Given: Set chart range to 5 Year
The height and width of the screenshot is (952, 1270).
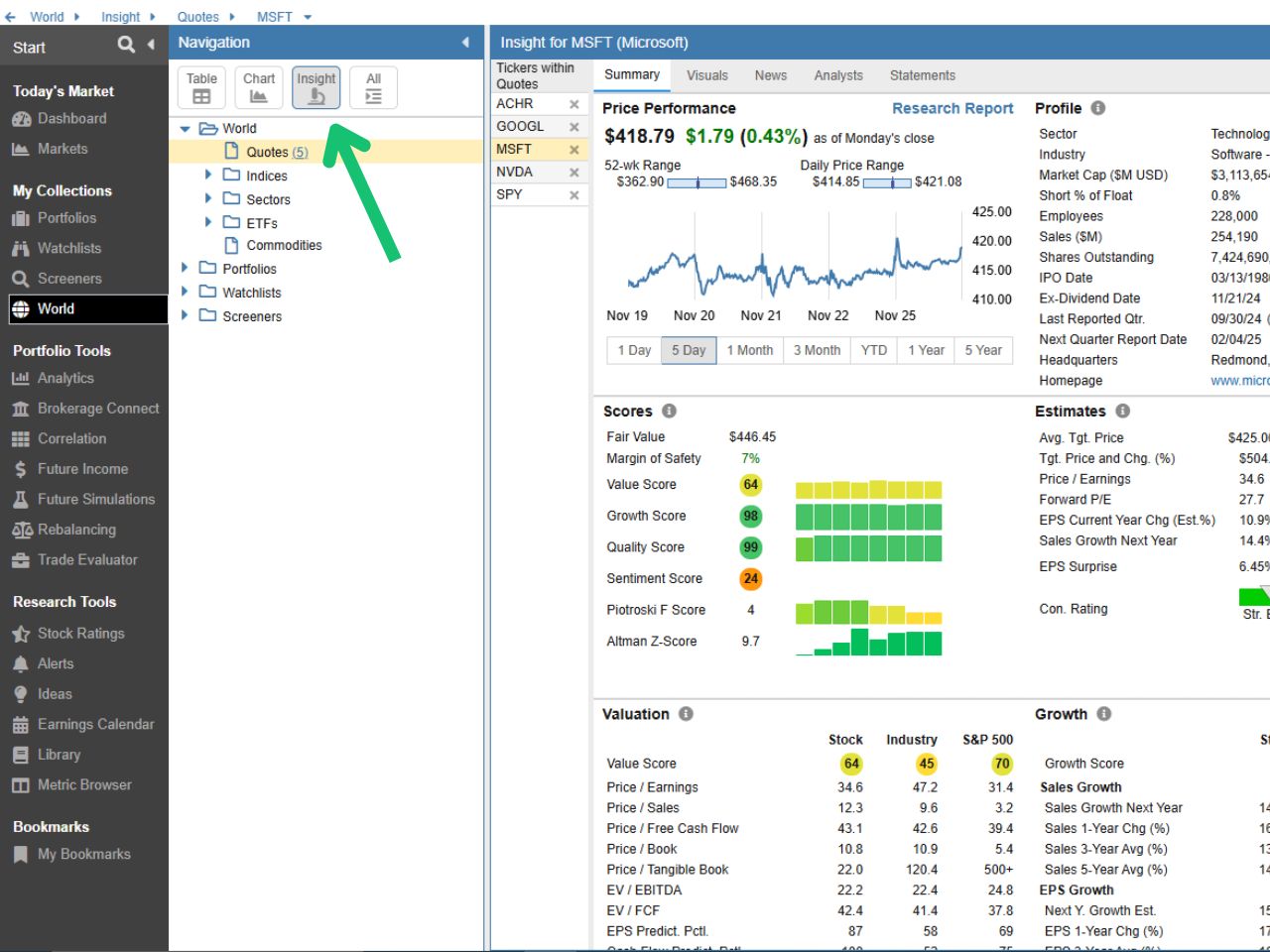Looking at the screenshot, I should (983, 350).
